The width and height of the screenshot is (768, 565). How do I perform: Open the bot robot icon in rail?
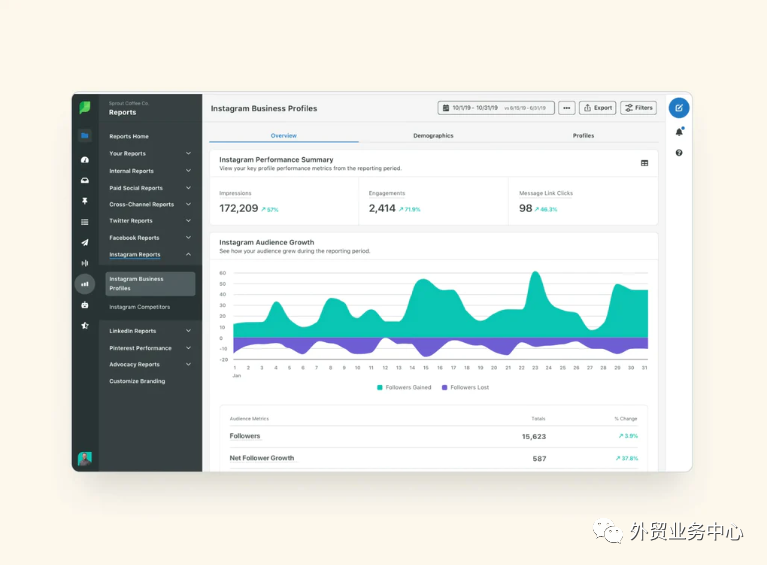(x=85, y=305)
